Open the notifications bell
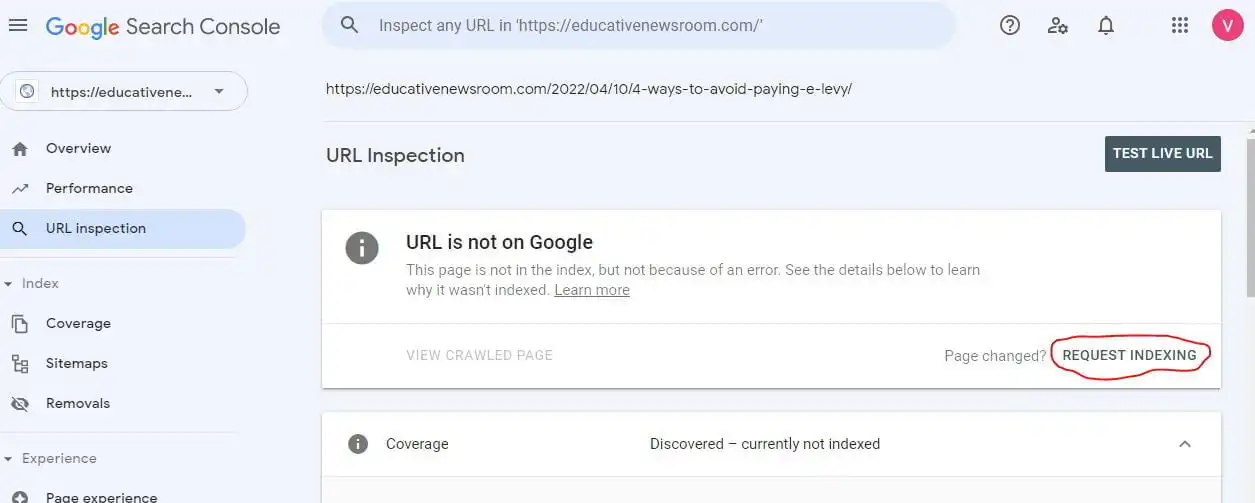Viewport: 1255px width, 503px height. pos(1106,26)
